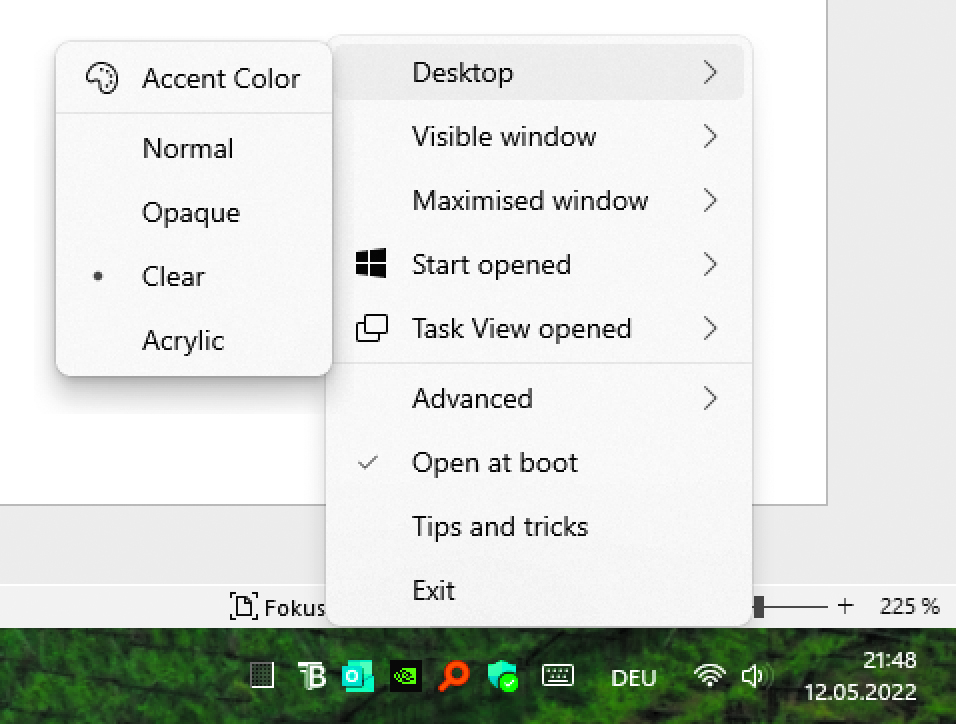
Task: Expand Visible window submenu
Action: 539,137
